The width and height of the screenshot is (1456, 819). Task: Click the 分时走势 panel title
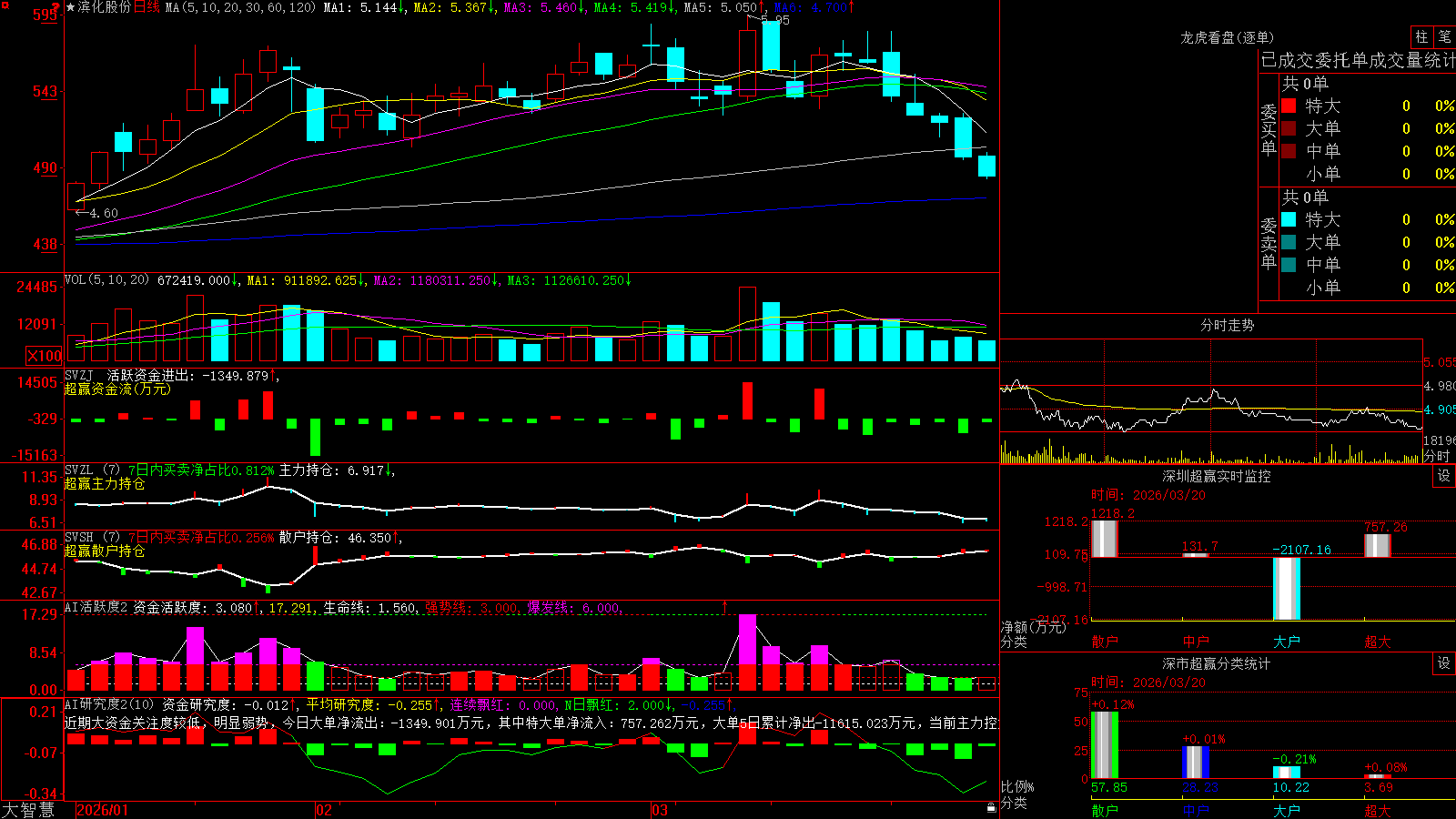click(1227, 325)
